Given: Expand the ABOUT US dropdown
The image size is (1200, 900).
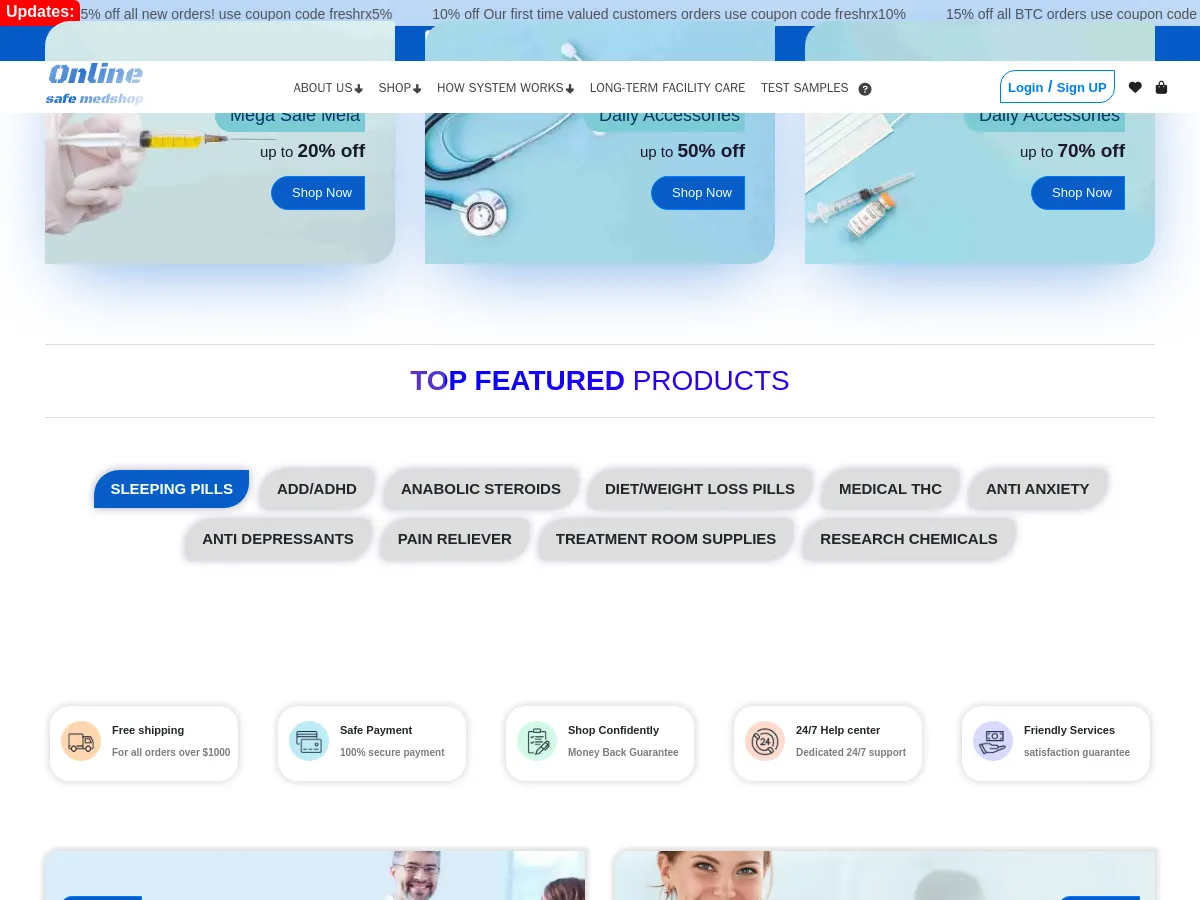Looking at the screenshot, I should tap(327, 88).
